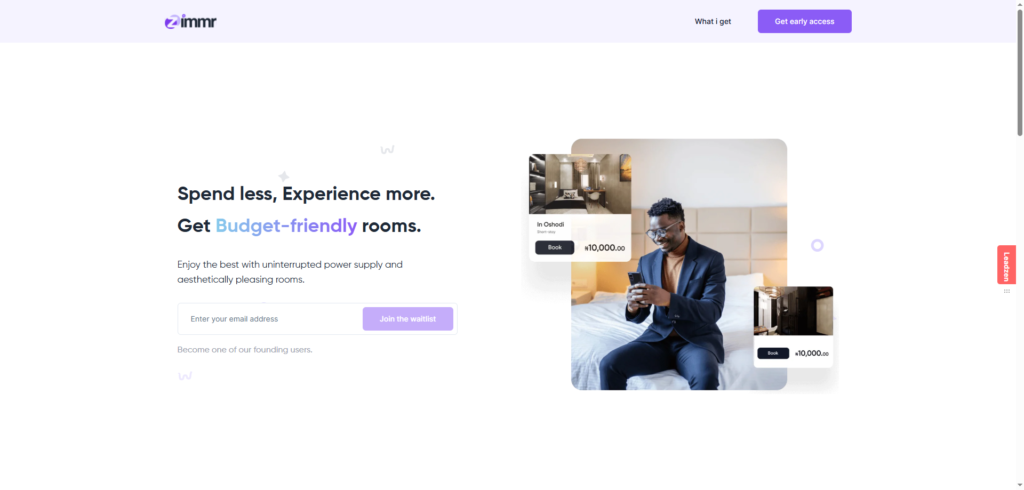The image size is (1024, 490).
Task: Click the purple ring icon beside hero image
Action: [x=817, y=246]
